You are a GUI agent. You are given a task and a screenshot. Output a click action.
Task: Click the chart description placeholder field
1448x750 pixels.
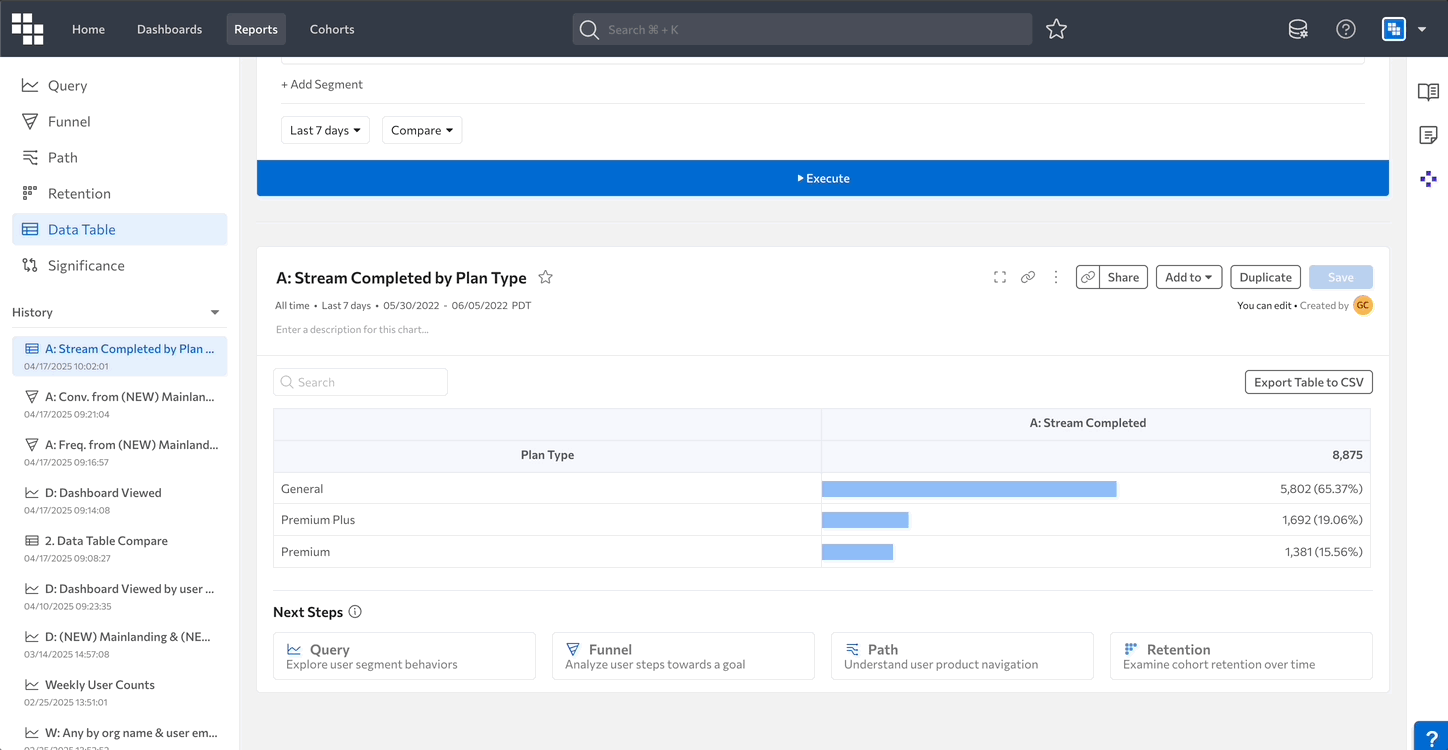pyautogui.click(x=352, y=329)
